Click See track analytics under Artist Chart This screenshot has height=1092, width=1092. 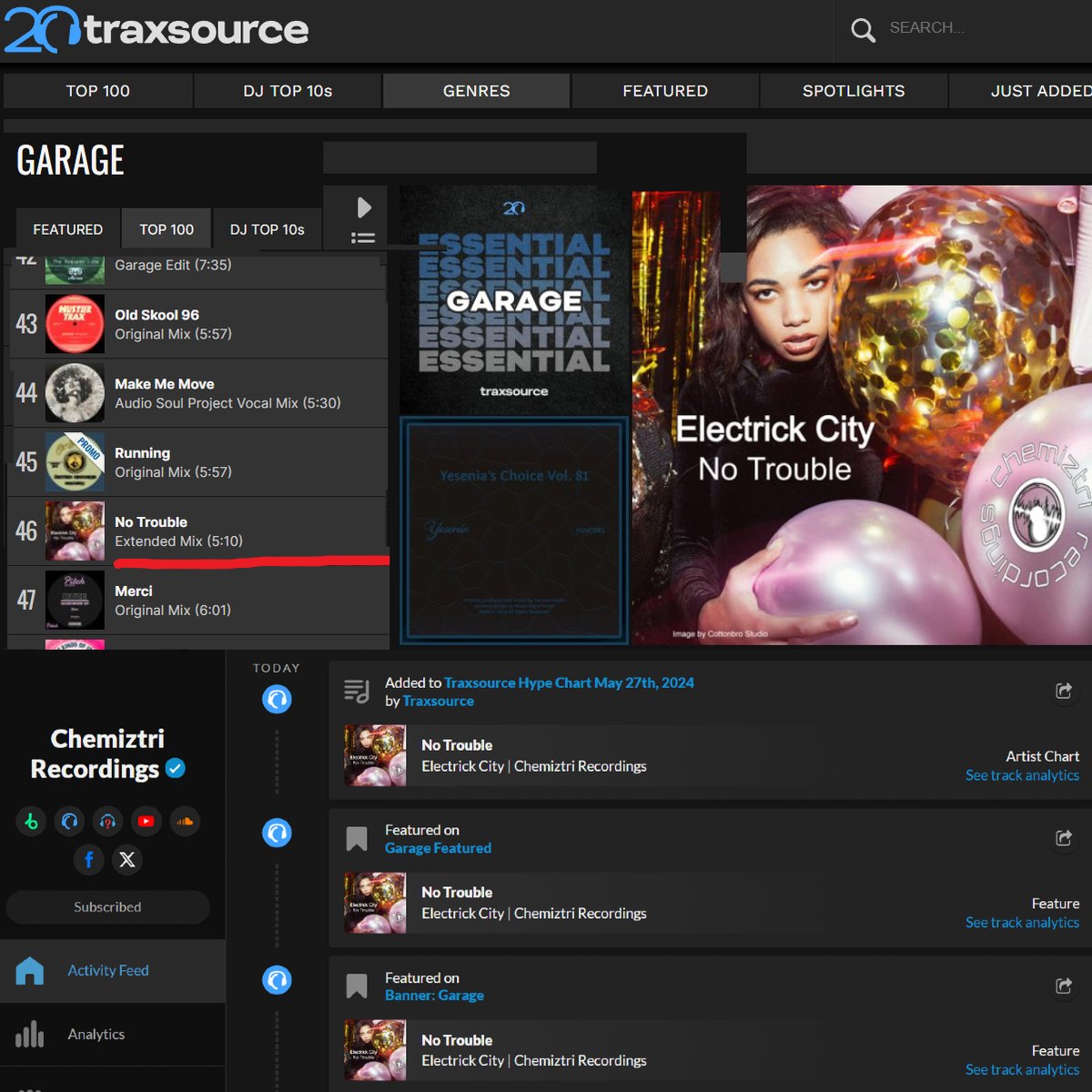tap(1022, 775)
